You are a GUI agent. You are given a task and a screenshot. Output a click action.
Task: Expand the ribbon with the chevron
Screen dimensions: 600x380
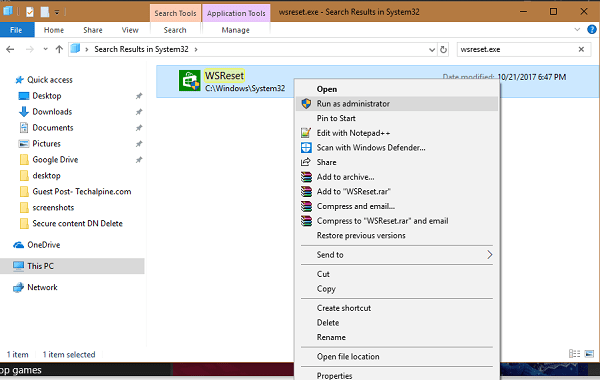[577, 29]
